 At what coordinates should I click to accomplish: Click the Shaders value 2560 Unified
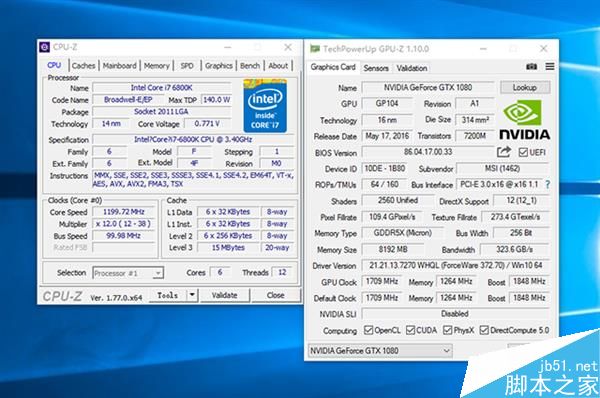(398, 200)
